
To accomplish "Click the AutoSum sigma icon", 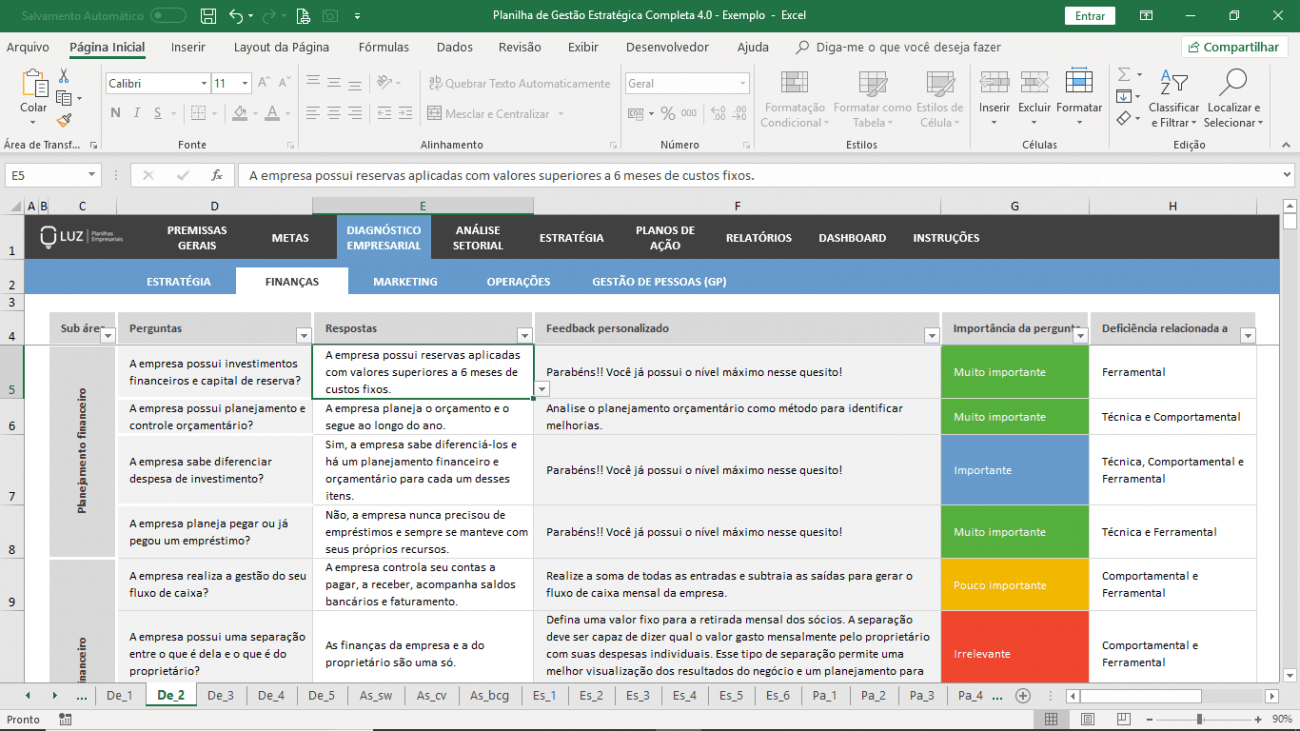I will 1123,75.
